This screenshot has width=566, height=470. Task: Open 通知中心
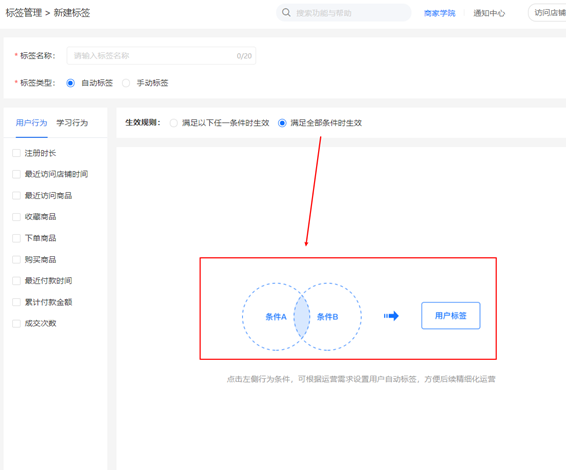[x=489, y=13]
